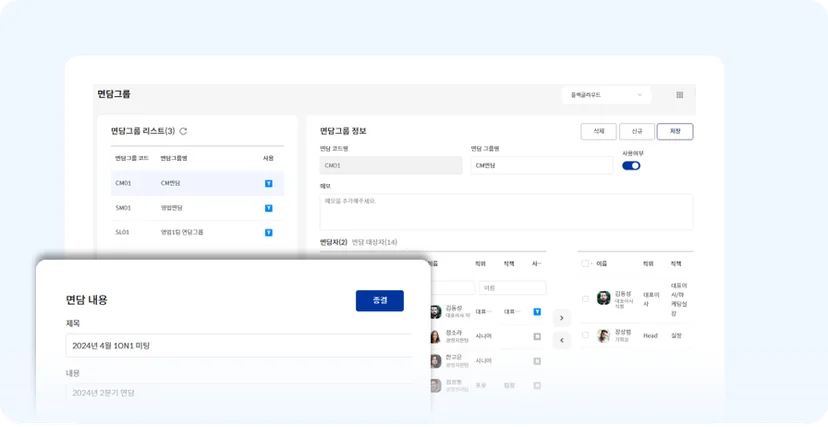Toggle the 사용여부 switch off

click(x=631, y=166)
